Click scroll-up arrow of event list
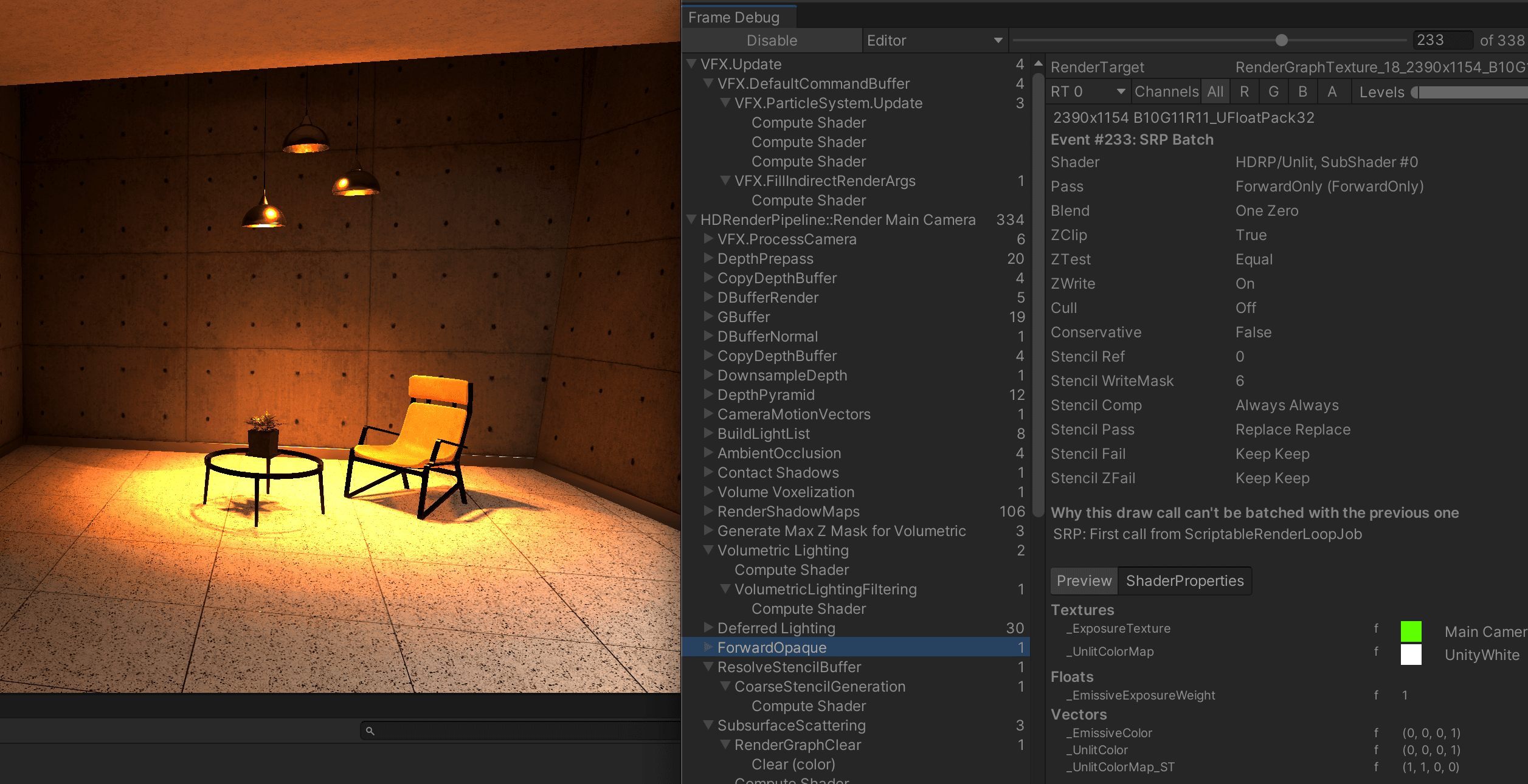 click(1039, 64)
